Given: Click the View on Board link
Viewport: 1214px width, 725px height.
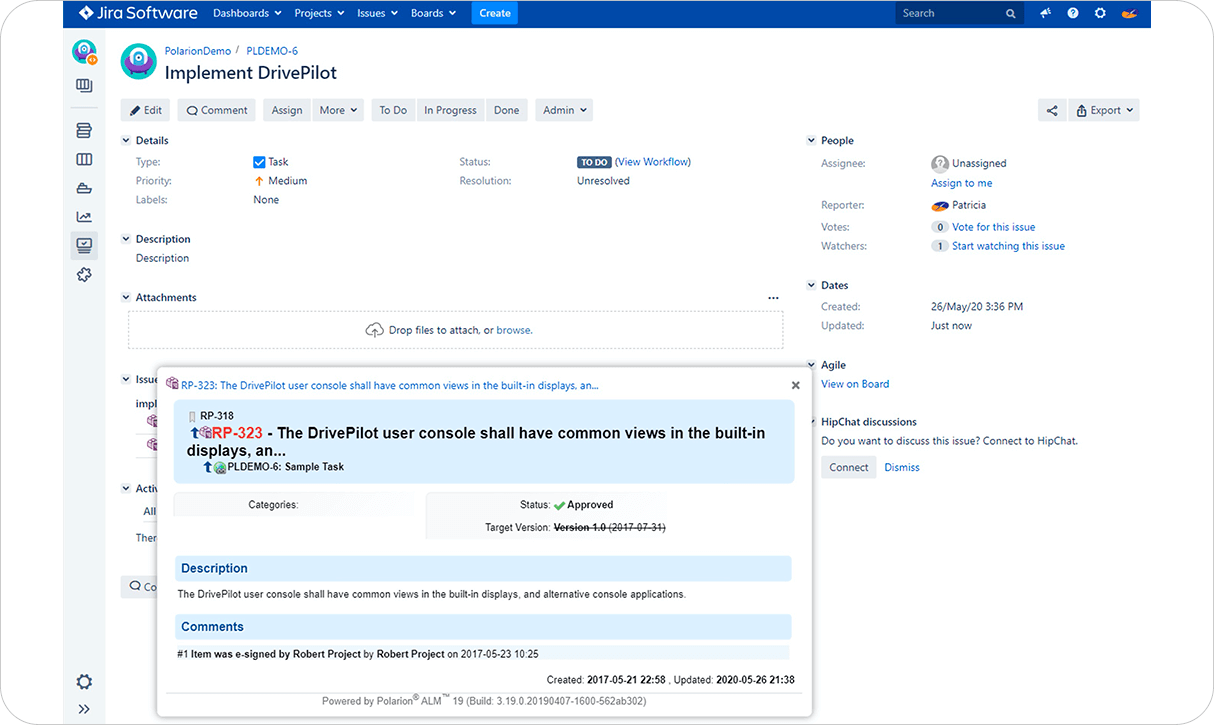Looking at the screenshot, I should [855, 384].
